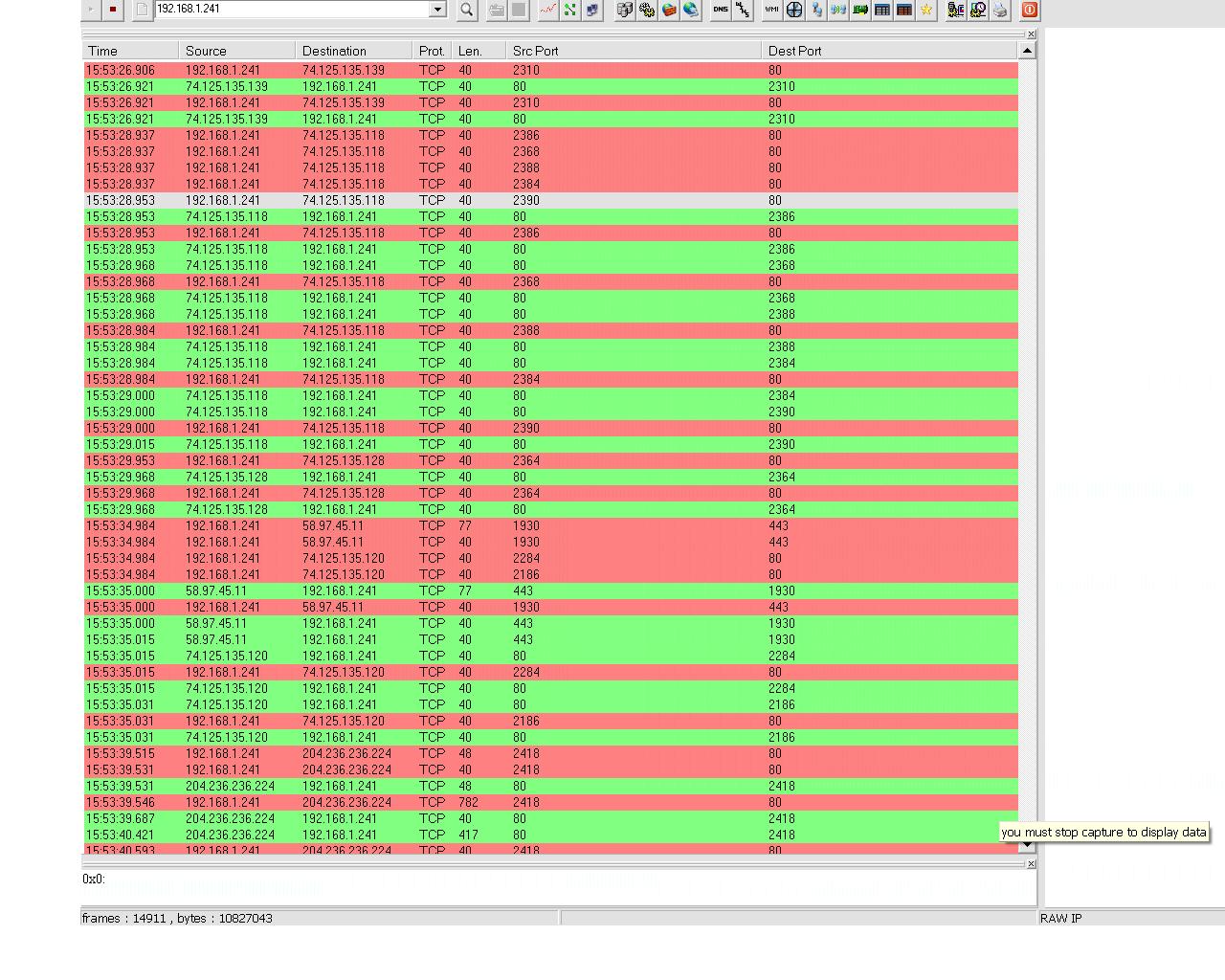Click the 192.168.1.241 address field
The image size is (1225, 980).
pyautogui.click(x=292, y=9)
